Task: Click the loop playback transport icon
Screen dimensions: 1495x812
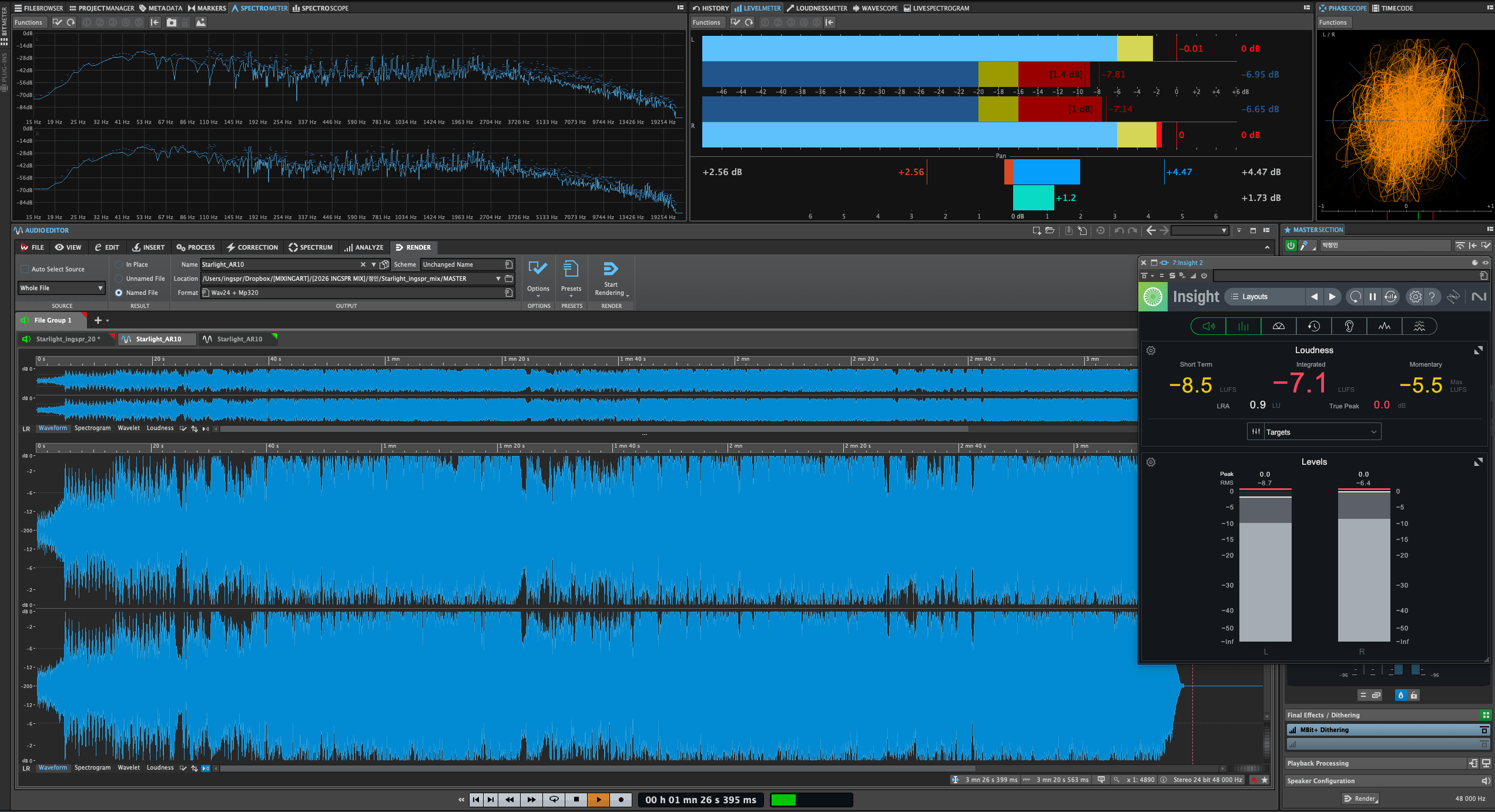Action: point(554,800)
